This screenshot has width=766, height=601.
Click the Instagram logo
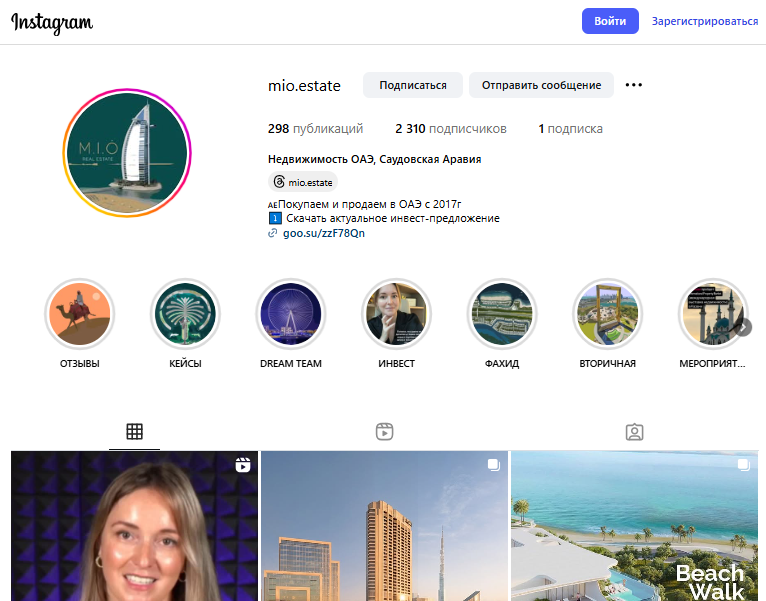click(x=52, y=22)
